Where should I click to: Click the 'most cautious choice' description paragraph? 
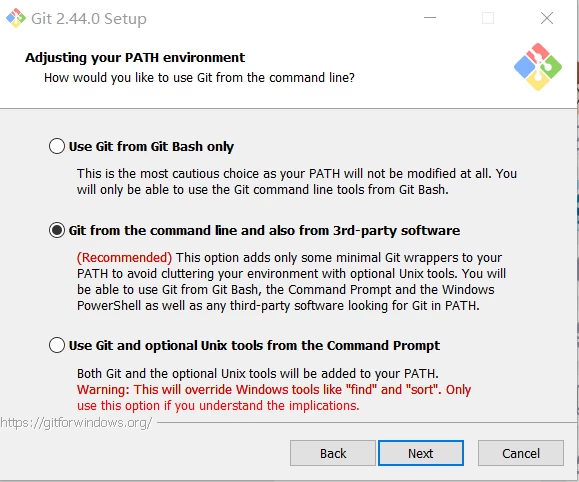297,181
